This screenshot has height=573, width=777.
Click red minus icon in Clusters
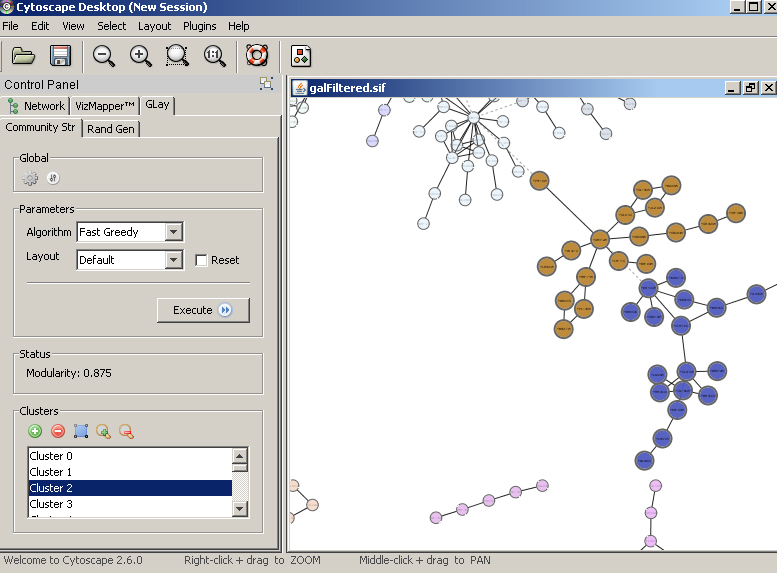58,431
